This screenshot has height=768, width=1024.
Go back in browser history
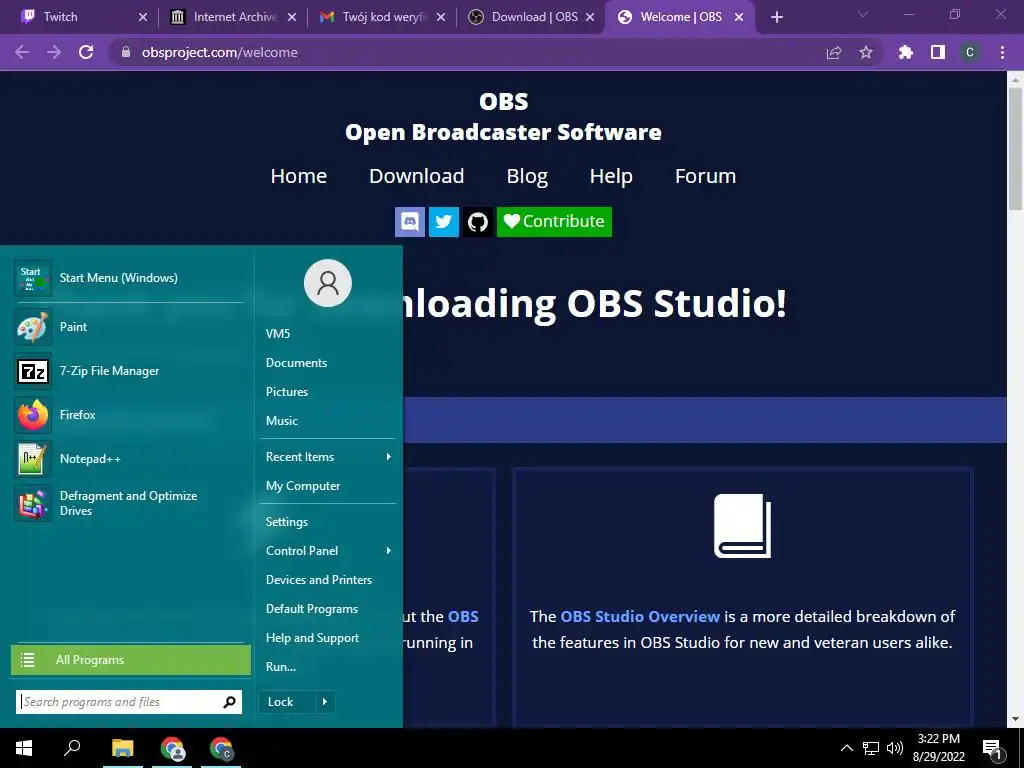22,52
